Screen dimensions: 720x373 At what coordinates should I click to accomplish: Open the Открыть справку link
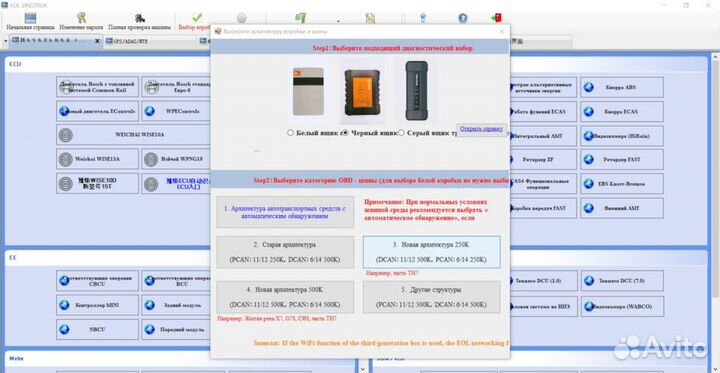coord(481,129)
